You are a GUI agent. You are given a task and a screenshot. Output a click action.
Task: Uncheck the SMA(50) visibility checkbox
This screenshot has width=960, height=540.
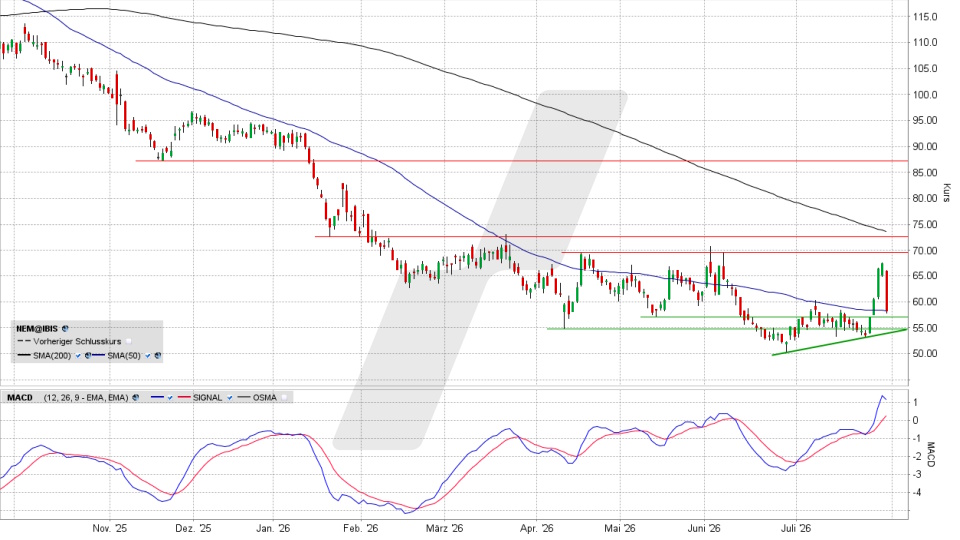(x=148, y=355)
